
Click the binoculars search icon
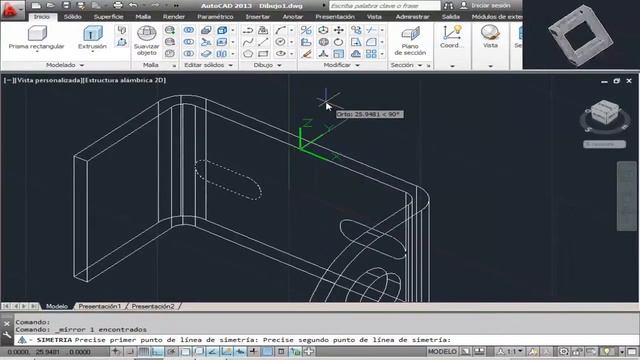(x=449, y=6)
